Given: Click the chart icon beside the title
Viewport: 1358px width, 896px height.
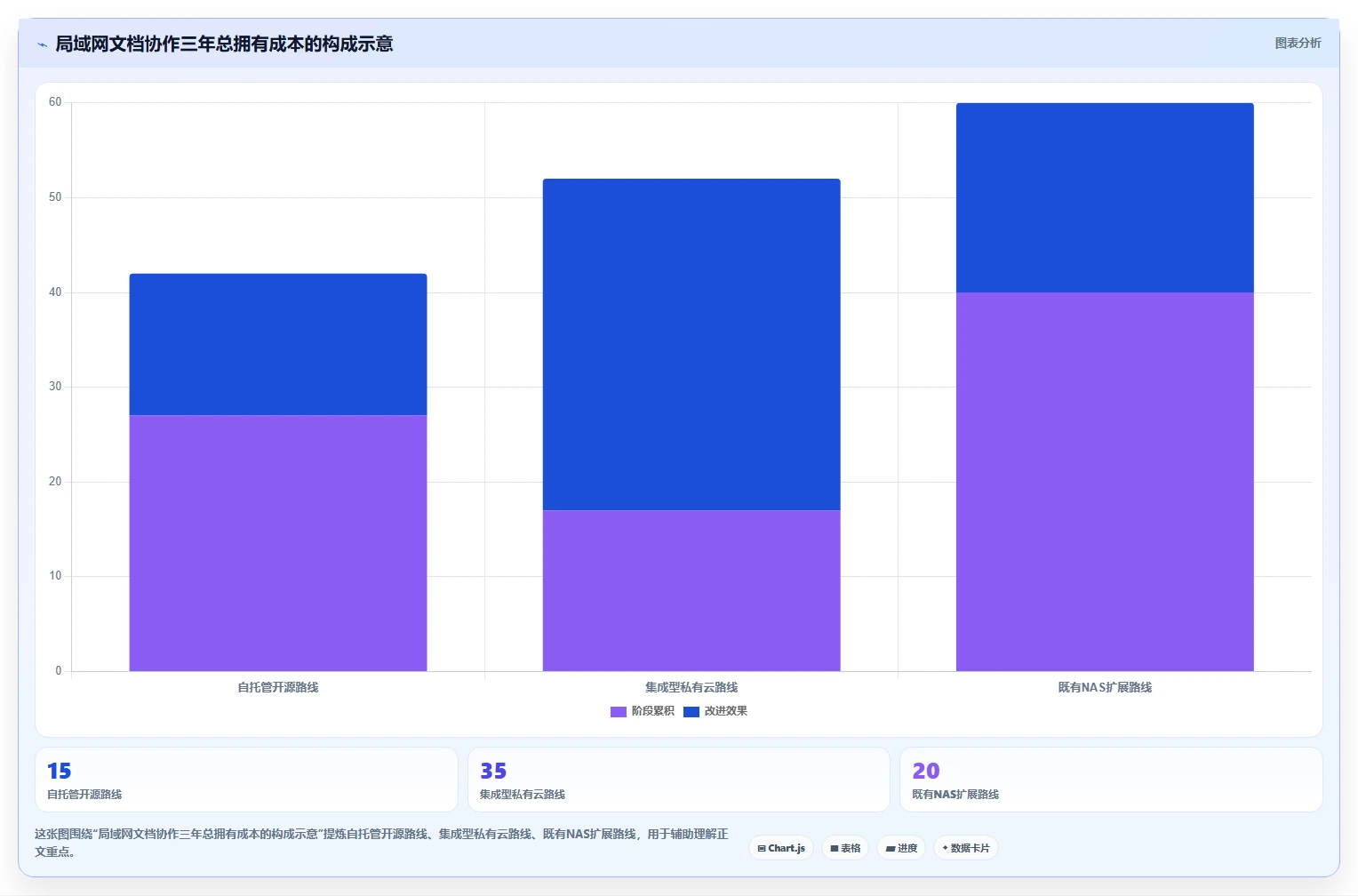Looking at the screenshot, I should (x=42, y=44).
